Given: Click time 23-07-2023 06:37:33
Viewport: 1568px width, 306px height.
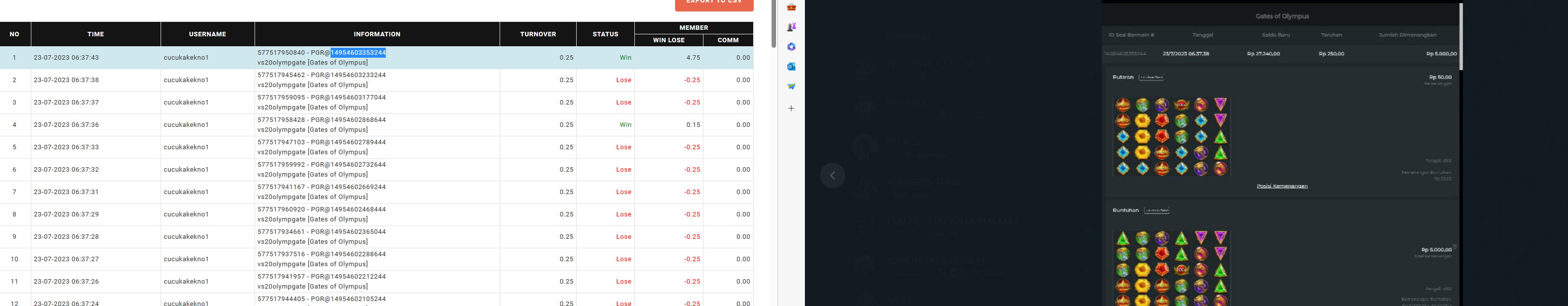Looking at the screenshot, I should (x=66, y=147).
